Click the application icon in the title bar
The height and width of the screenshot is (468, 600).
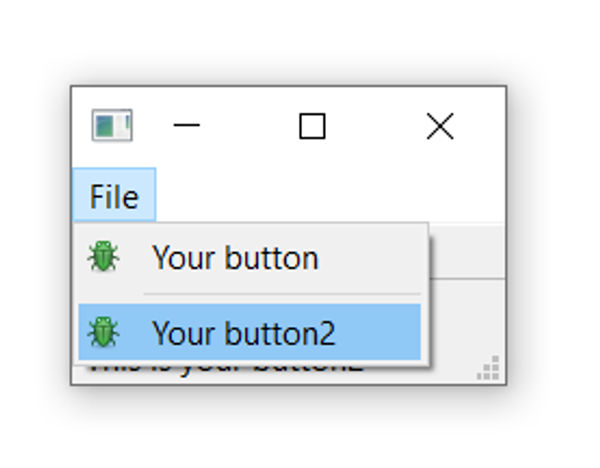[111, 126]
